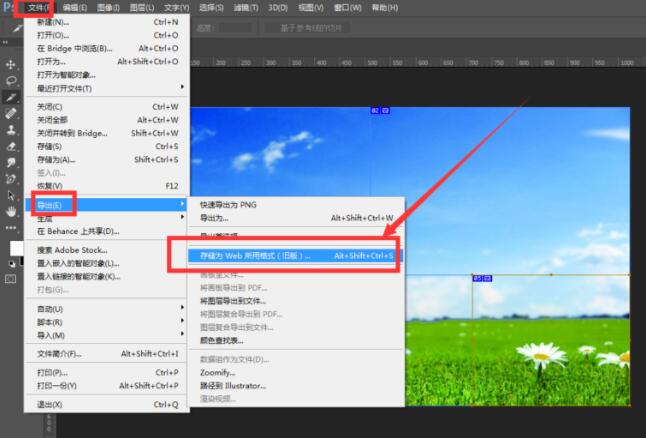
Task: Choose 在 Behance 上共享(D)... entry
Action: click(107, 231)
